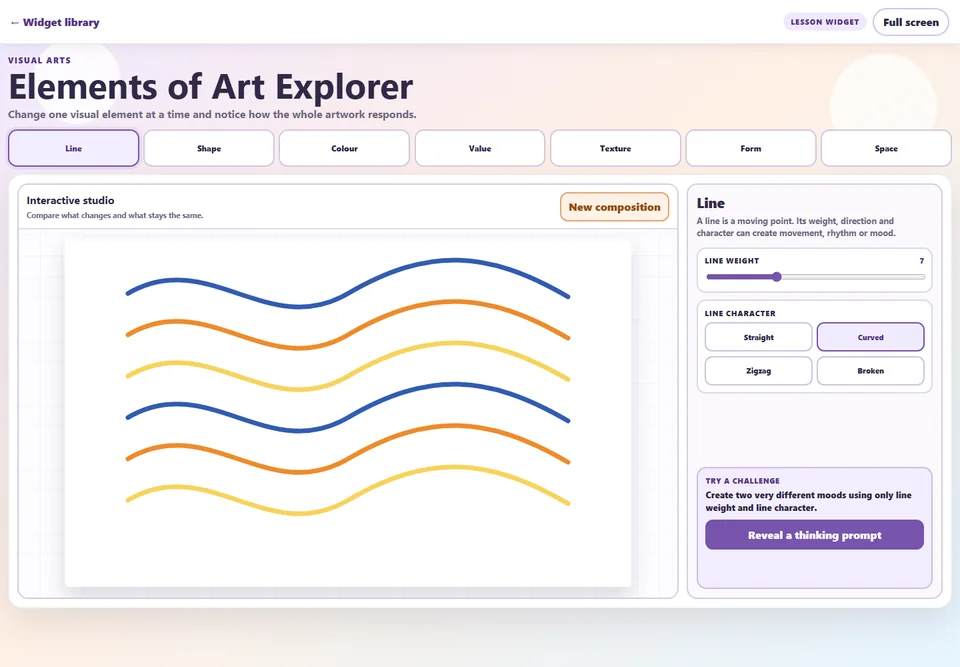Switch to the Form tab
Image resolution: width=960 pixels, height=667 pixels.
tap(751, 148)
